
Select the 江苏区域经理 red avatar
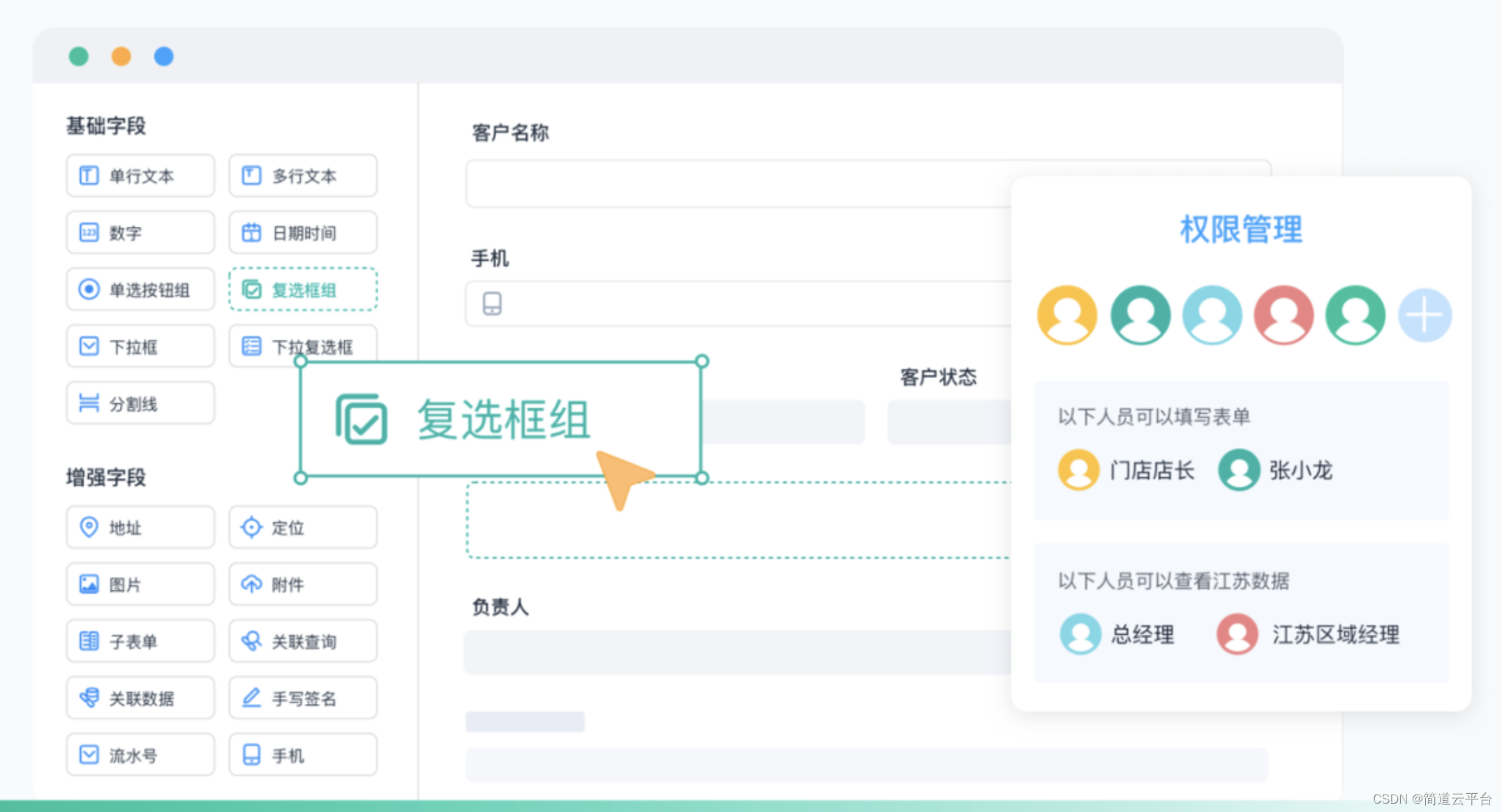[1237, 634]
